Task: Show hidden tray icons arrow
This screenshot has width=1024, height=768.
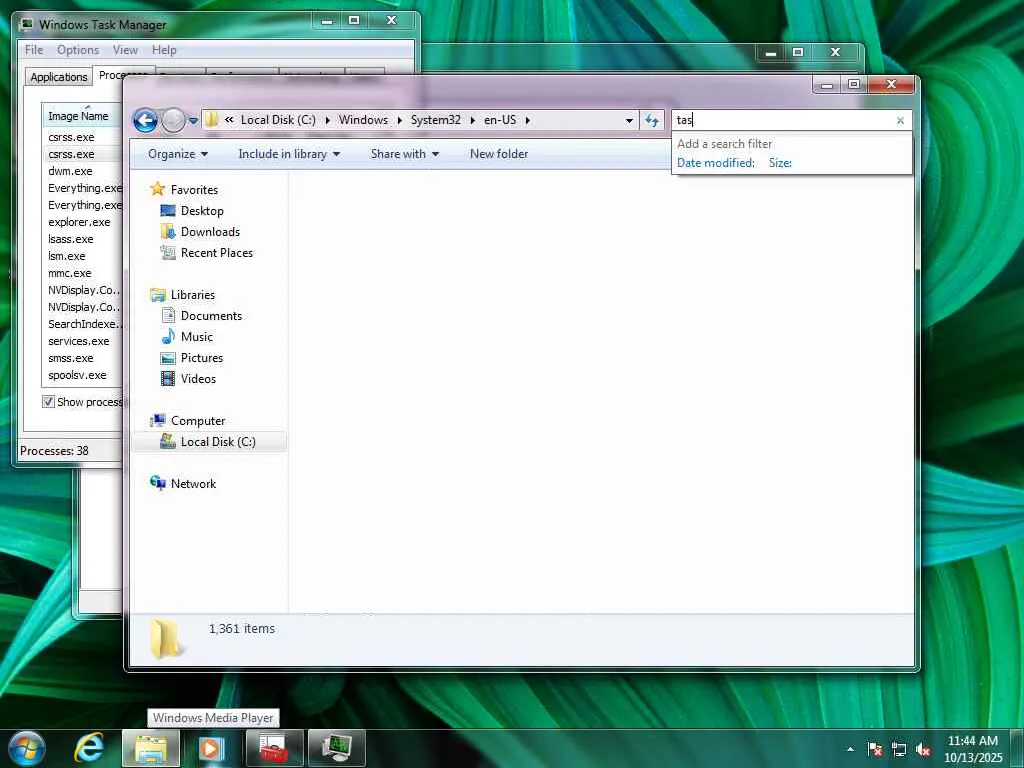Action: [x=850, y=749]
